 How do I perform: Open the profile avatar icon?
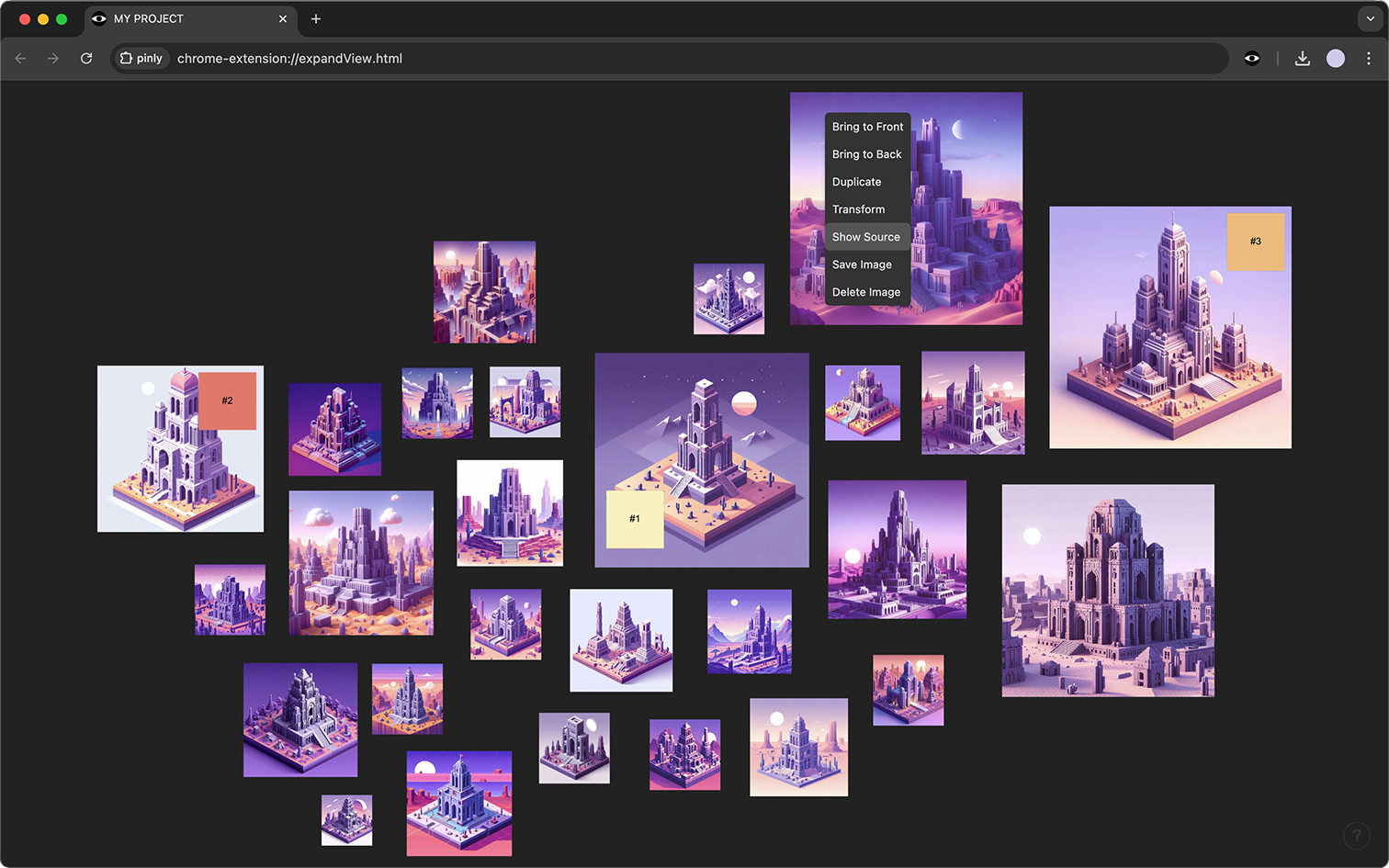pyautogui.click(x=1335, y=58)
